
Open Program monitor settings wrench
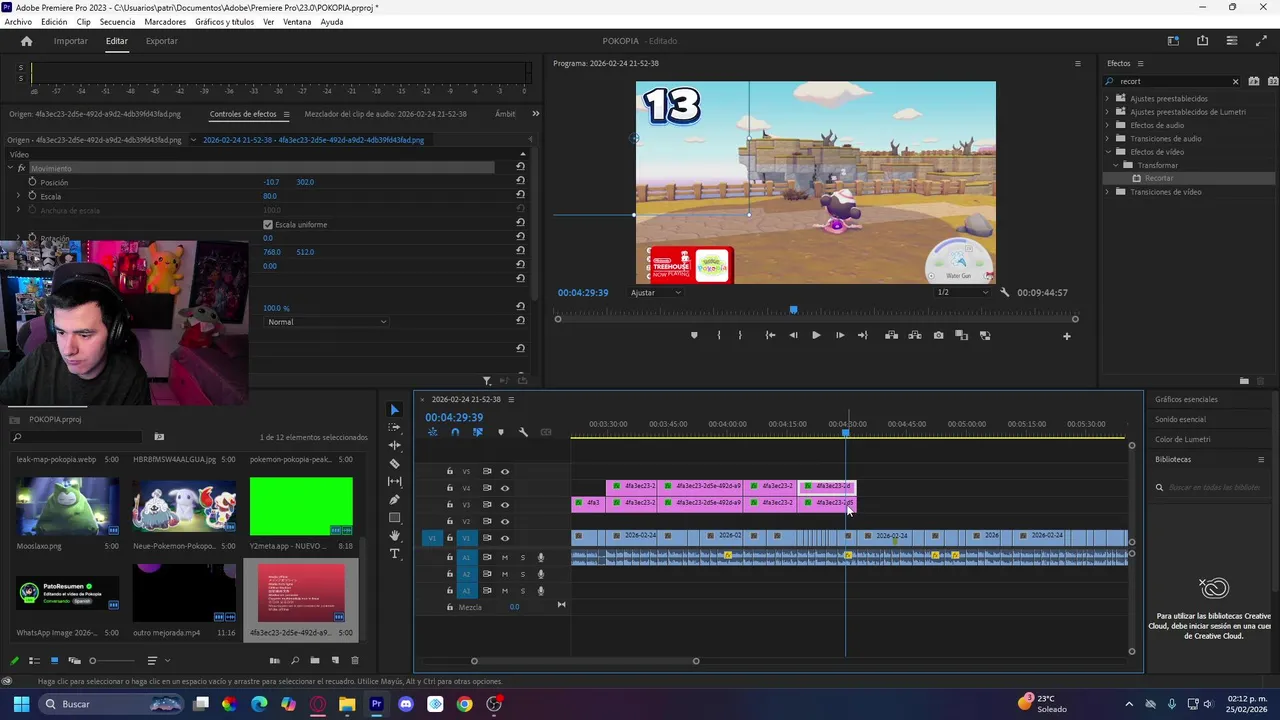click(x=1005, y=292)
